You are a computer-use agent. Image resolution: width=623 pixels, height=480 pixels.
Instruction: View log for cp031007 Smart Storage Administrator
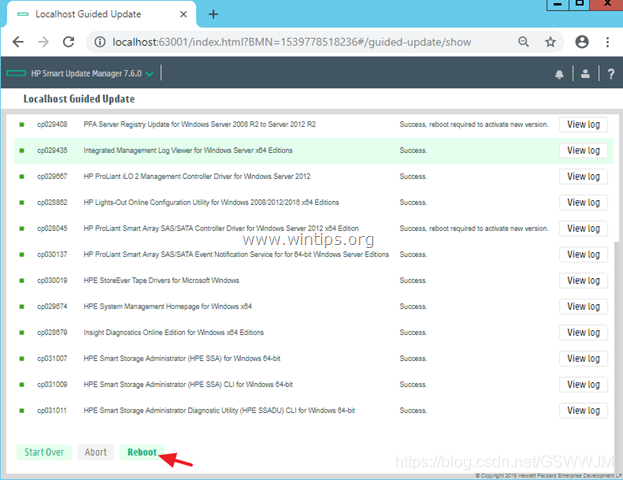tap(583, 359)
